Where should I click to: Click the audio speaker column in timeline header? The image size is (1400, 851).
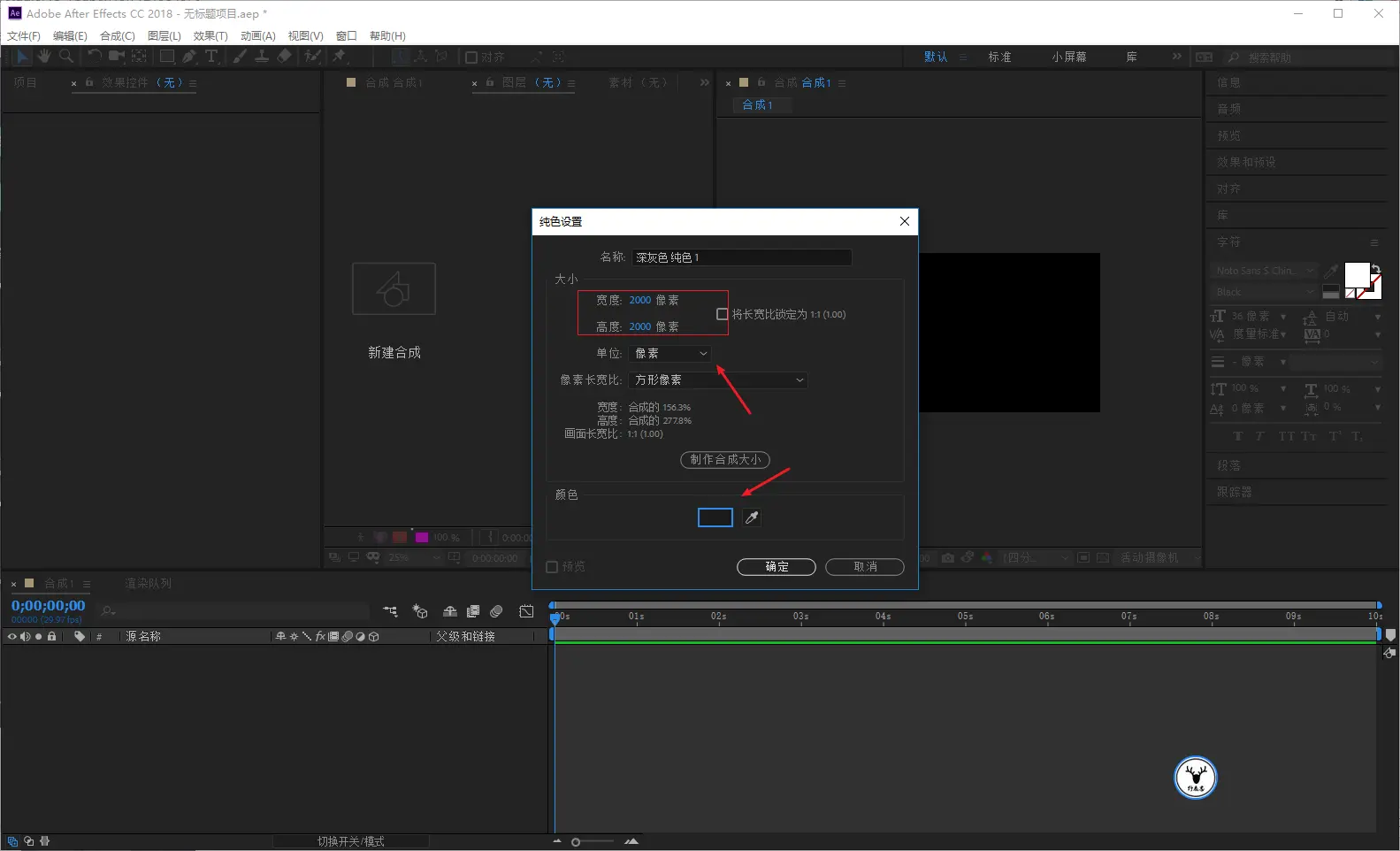point(25,636)
